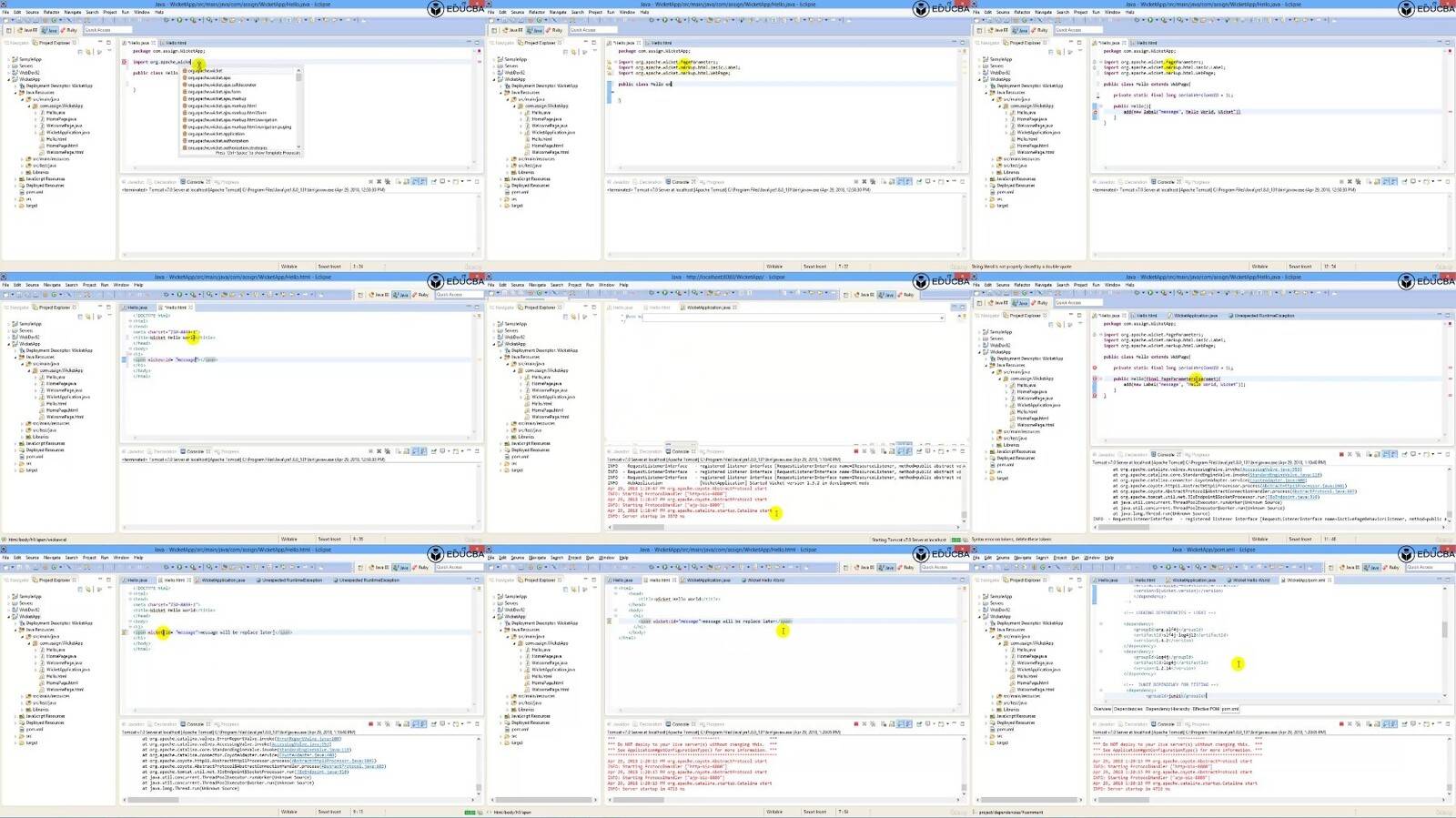Select WelcomePage.html in pom.xml window tree
Image resolution: width=1456 pixels, height=818 pixels.
pyautogui.click(x=1035, y=690)
